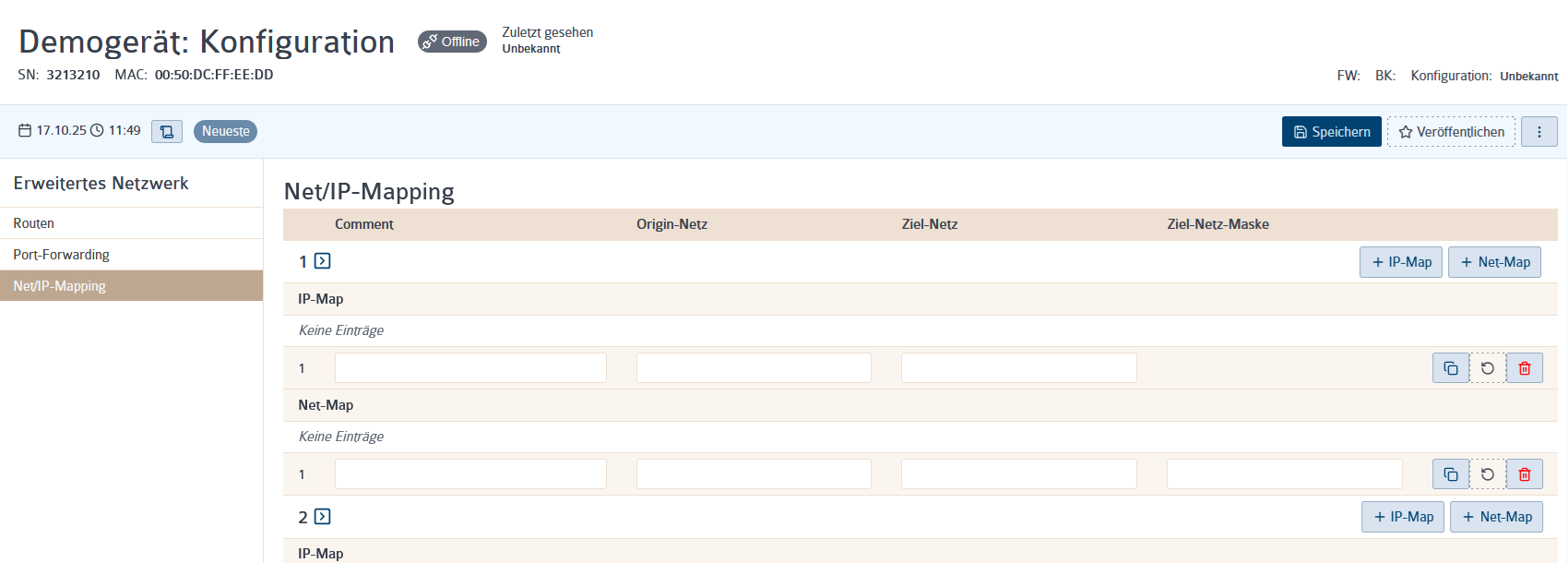Viewport: 1568px width, 563px height.
Task: Select Net/IP-Mapping sidebar entry
Action: pyautogui.click(x=131, y=286)
